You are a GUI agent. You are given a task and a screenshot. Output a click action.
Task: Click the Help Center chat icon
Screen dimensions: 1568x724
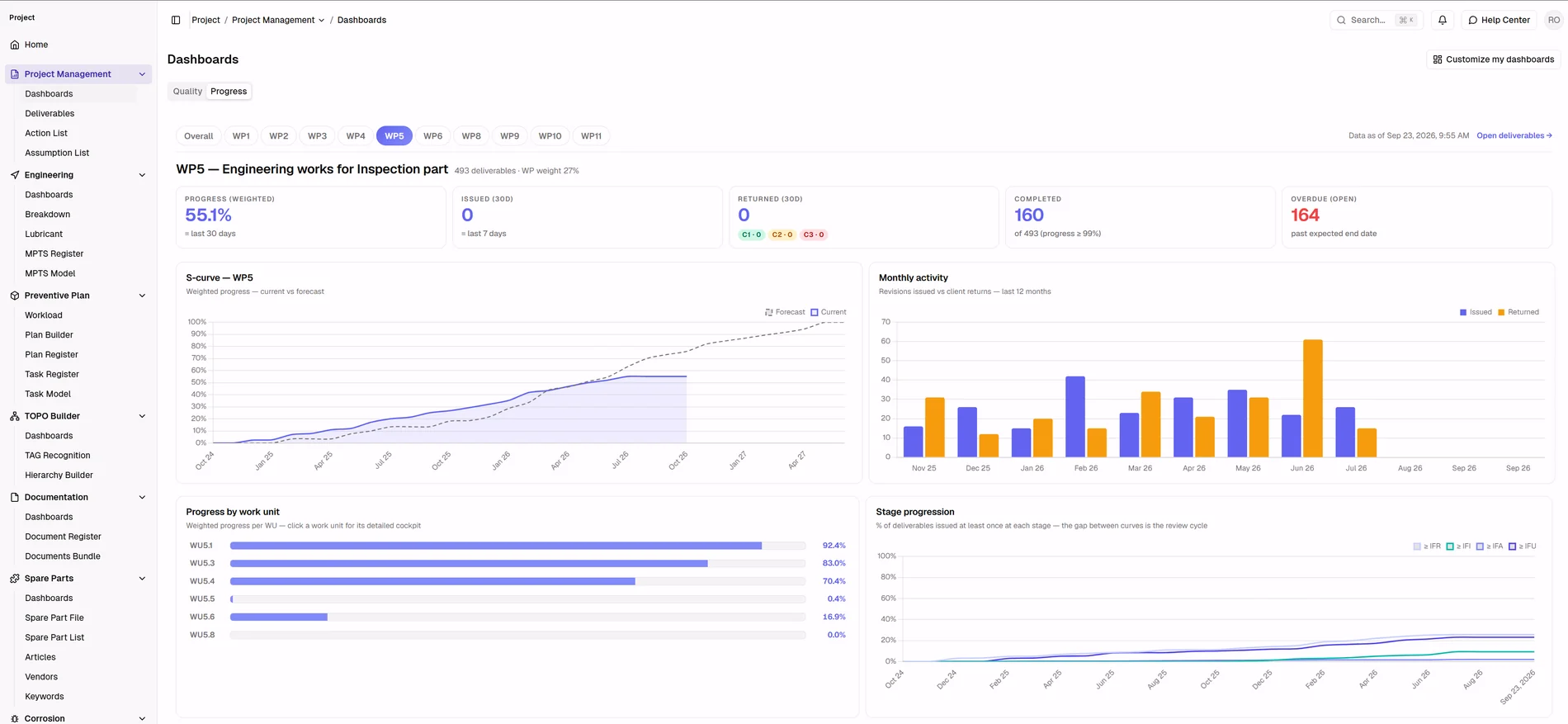click(1473, 20)
